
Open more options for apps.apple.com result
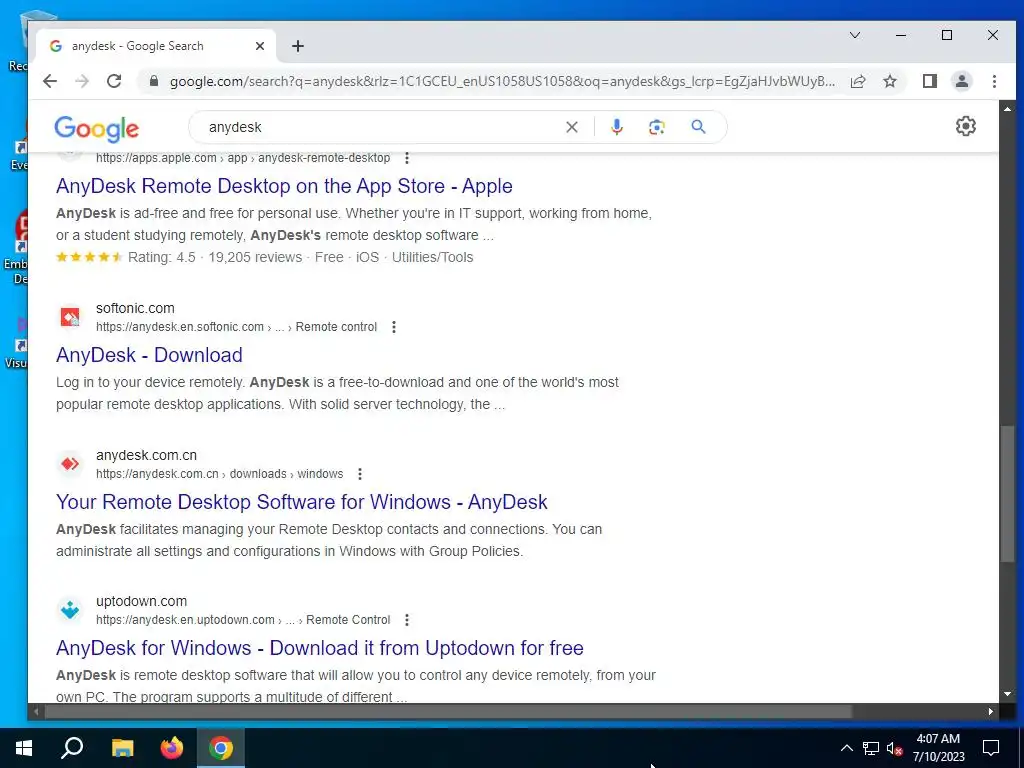pos(407,158)
